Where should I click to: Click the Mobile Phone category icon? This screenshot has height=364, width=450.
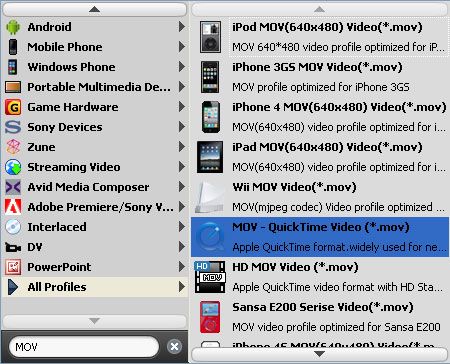pos(13,47)
